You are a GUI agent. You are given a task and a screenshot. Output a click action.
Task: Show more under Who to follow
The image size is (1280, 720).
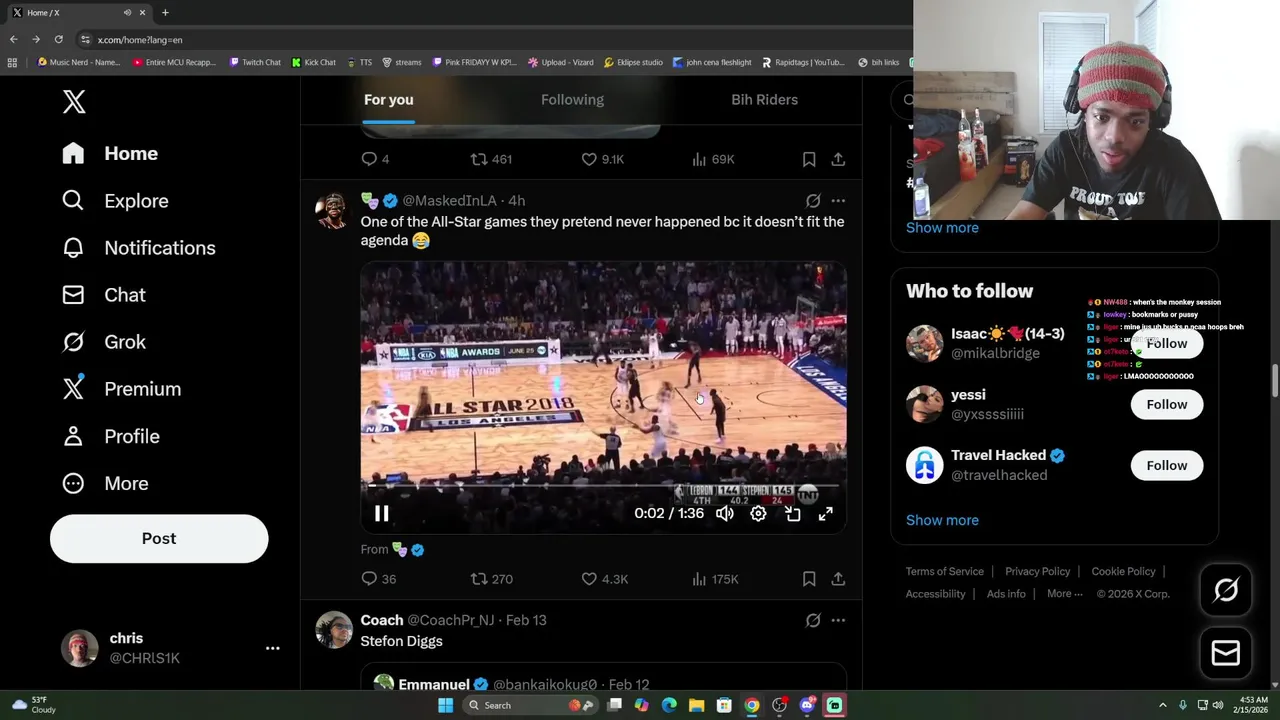tap(942, 520)
